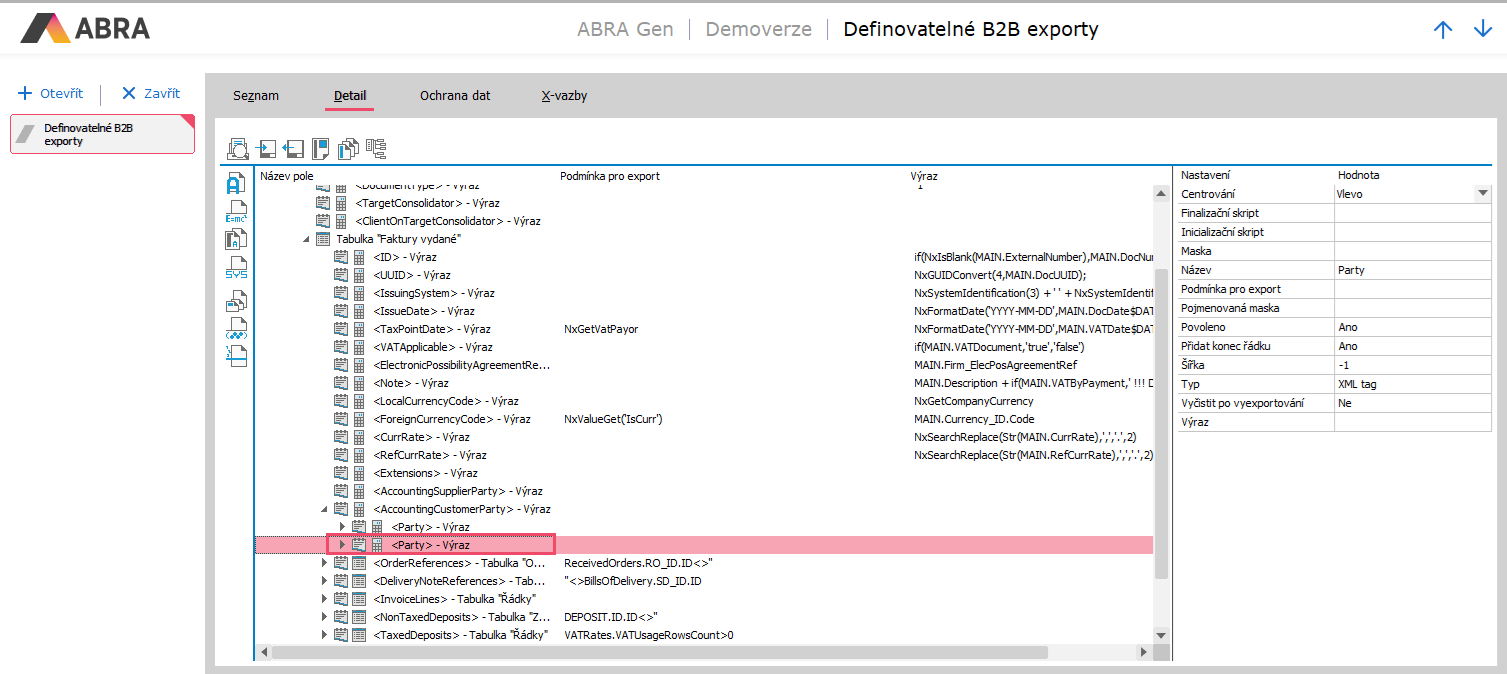The height and width of the screenshot is (674, 1507).
Task: Click the NxGetVatPayor condition cell
Action: (x=601, y=329)
